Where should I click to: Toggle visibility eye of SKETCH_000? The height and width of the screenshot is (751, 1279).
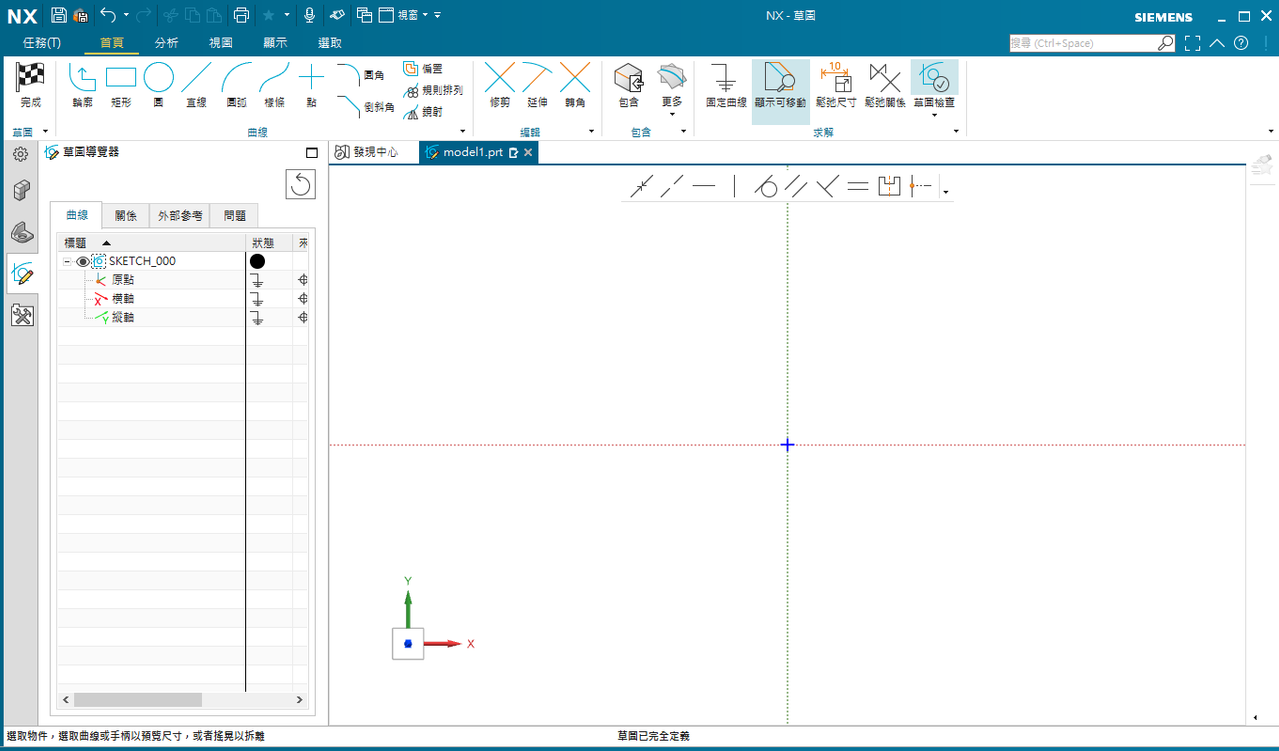coord(83,261)
